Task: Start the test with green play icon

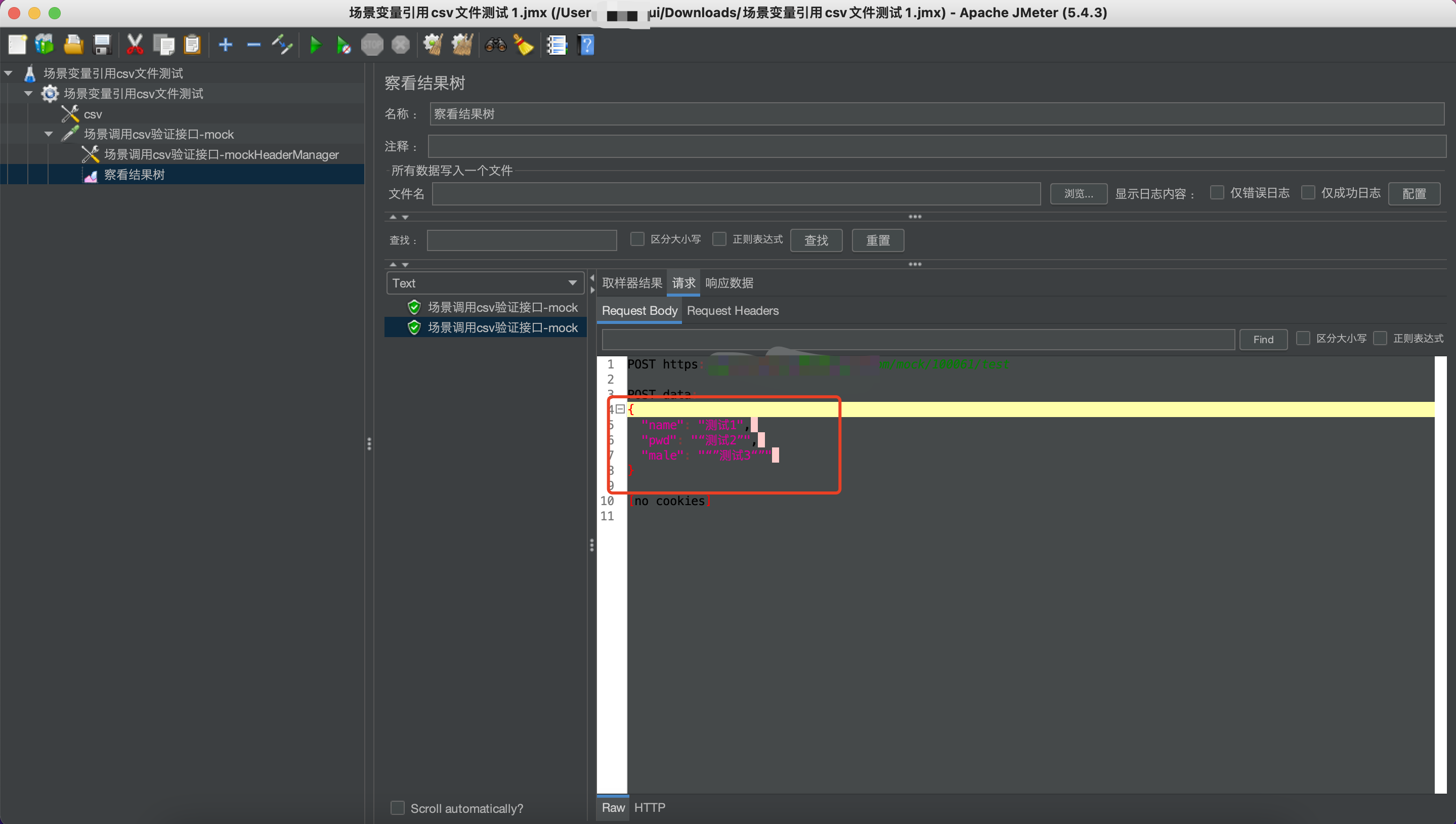Action: tap(316, 45)
